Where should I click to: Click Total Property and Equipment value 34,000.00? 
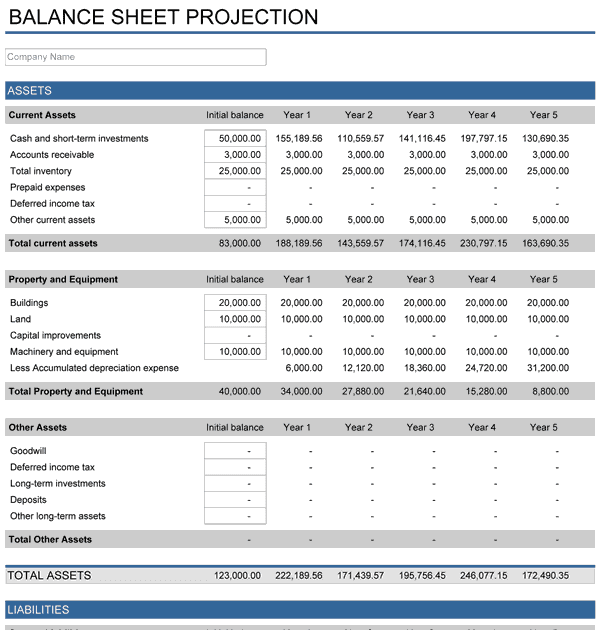click(301, 391)
